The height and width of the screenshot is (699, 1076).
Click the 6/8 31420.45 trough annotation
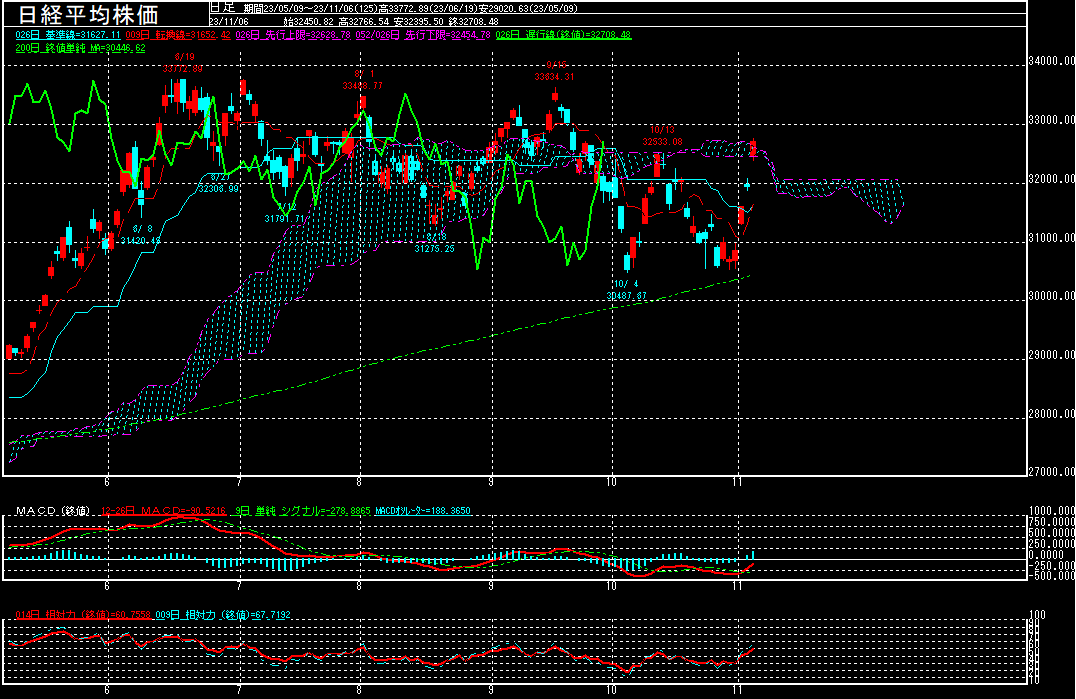coord(141,235)
